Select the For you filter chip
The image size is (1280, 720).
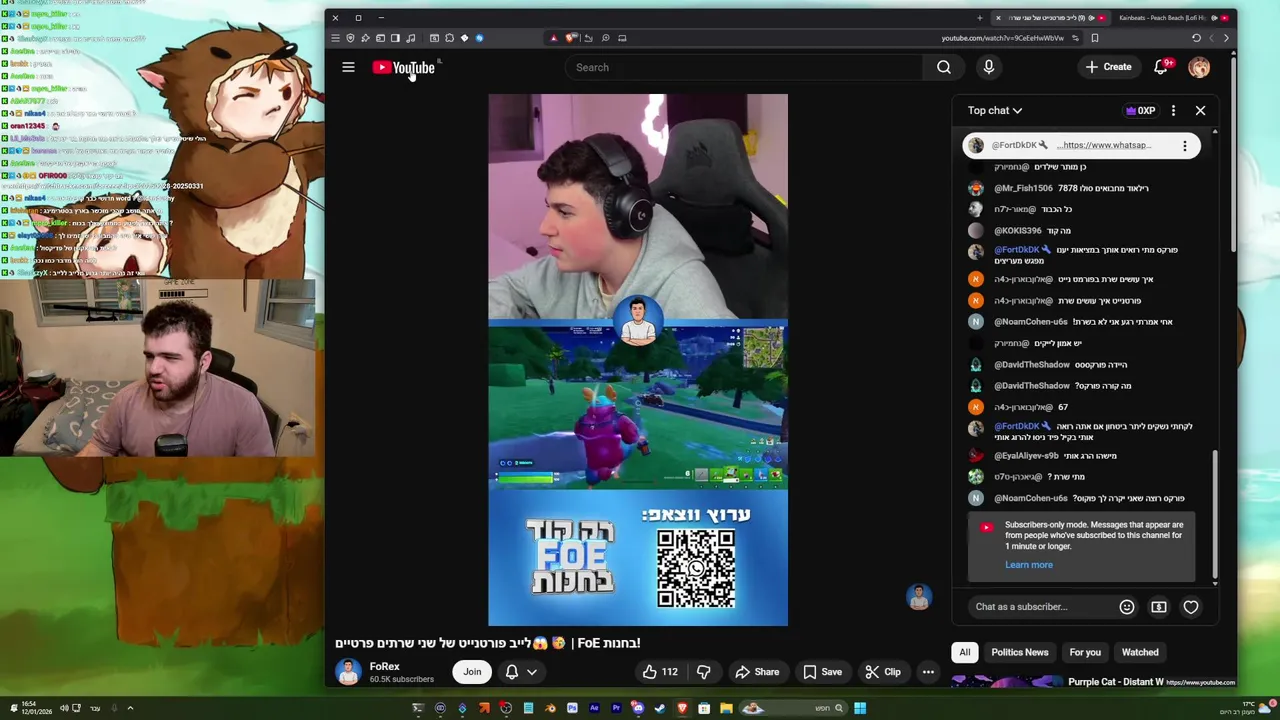1085,652
